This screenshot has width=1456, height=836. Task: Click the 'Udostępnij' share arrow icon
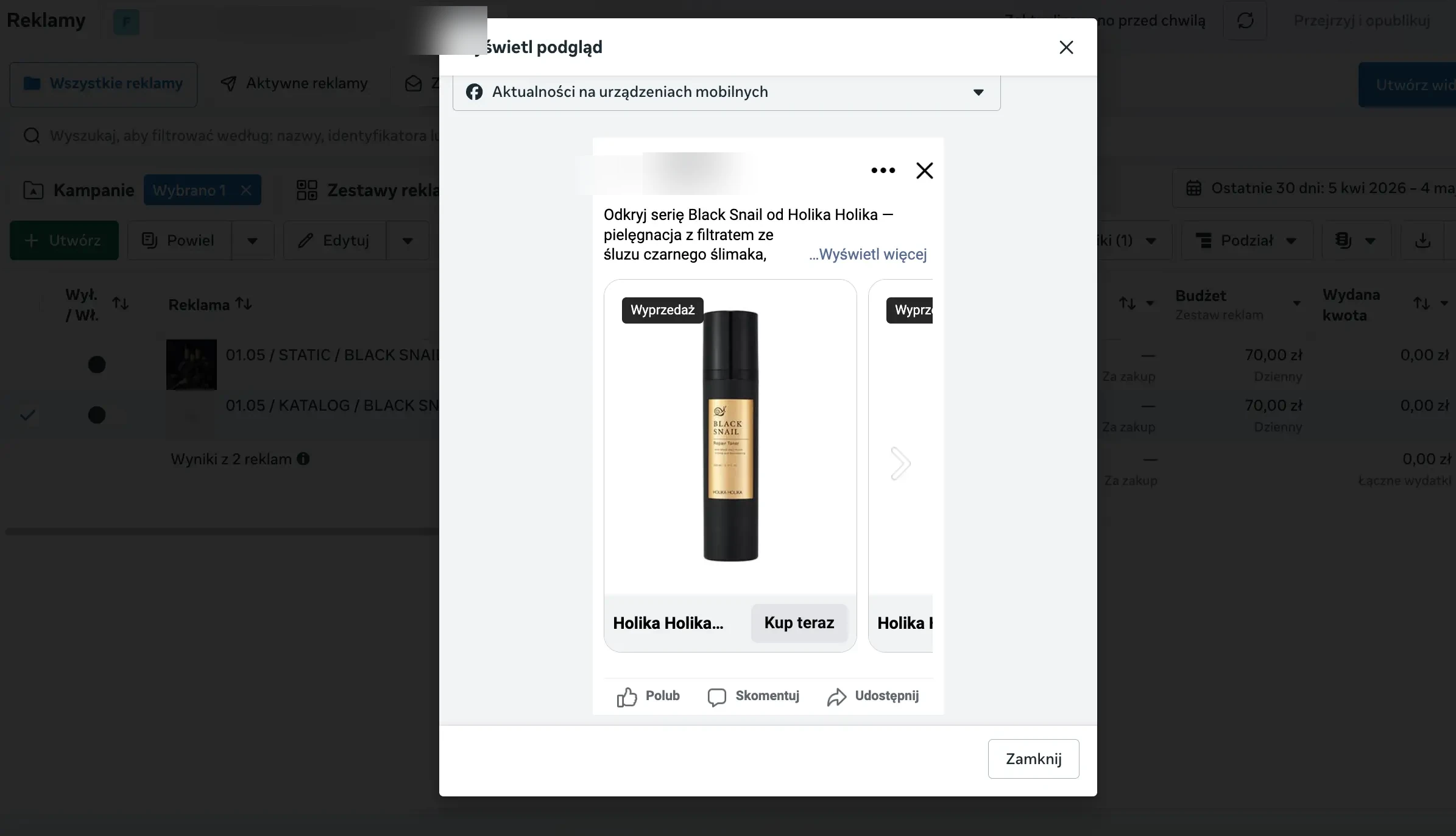[x=837, y=696]
